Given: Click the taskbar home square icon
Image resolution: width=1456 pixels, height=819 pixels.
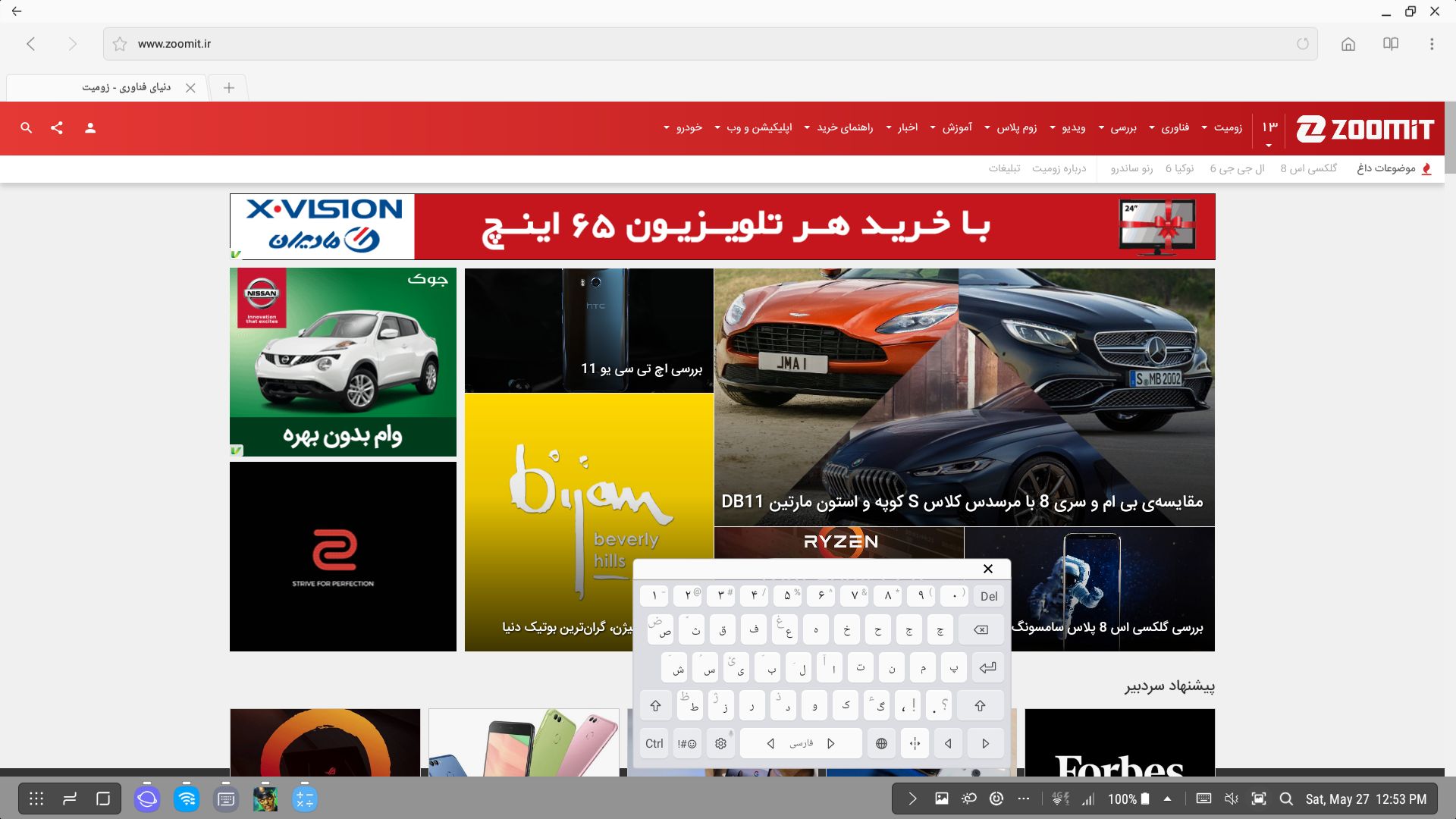Looking at the screenshot, I should tap(103, 799).
